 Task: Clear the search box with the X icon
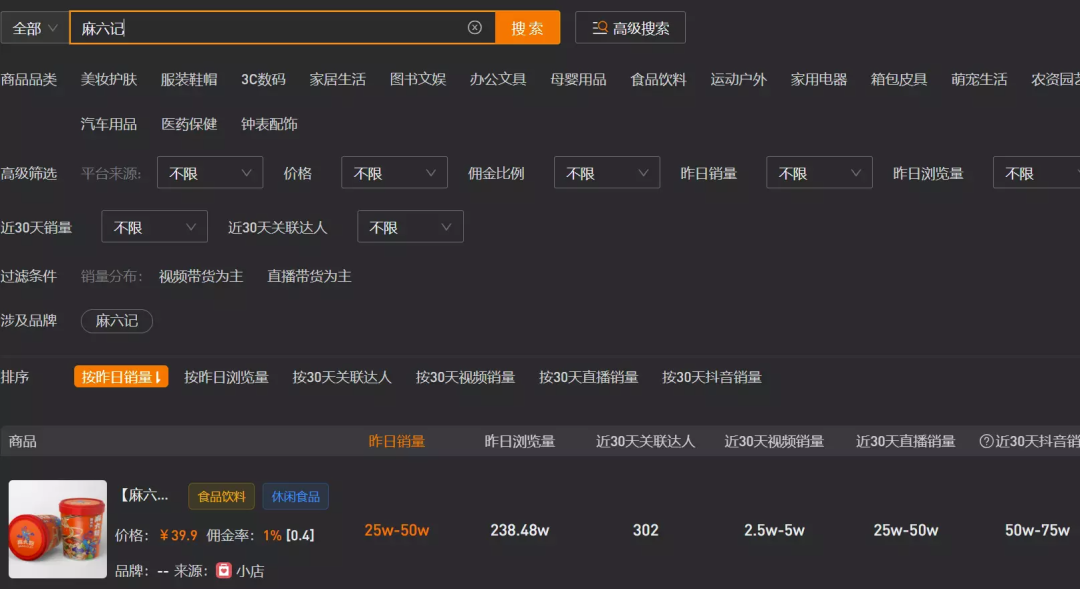click(x=475, y=28)
